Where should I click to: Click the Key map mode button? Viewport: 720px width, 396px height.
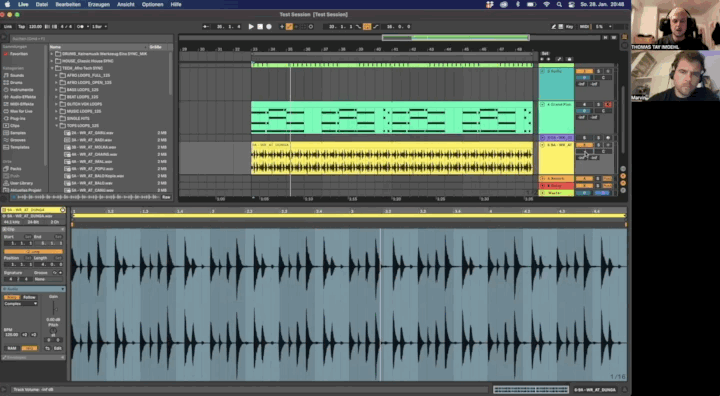pos(569,27)
